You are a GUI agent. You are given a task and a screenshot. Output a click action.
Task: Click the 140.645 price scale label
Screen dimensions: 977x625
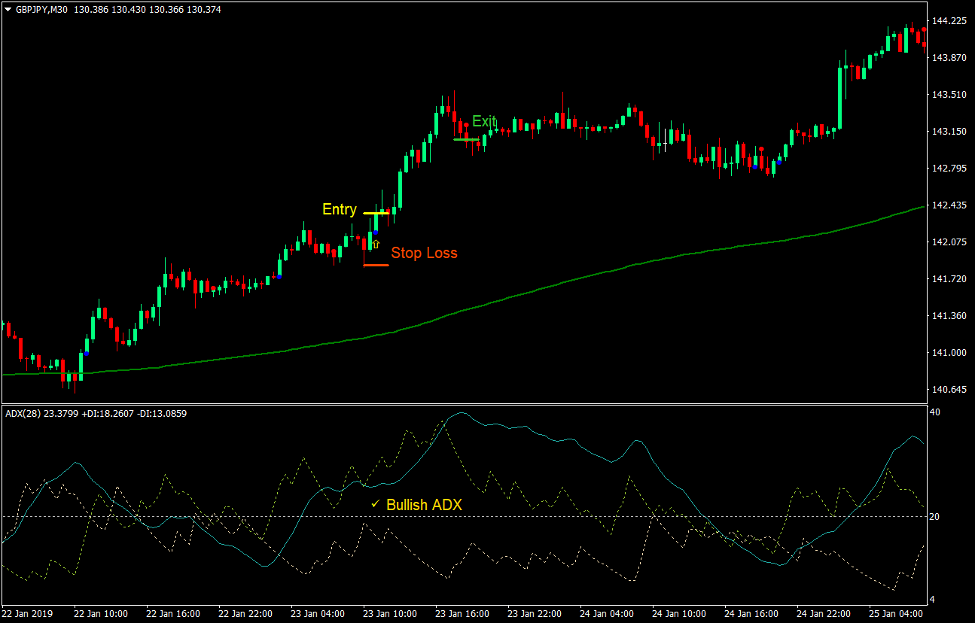point(949,389)
